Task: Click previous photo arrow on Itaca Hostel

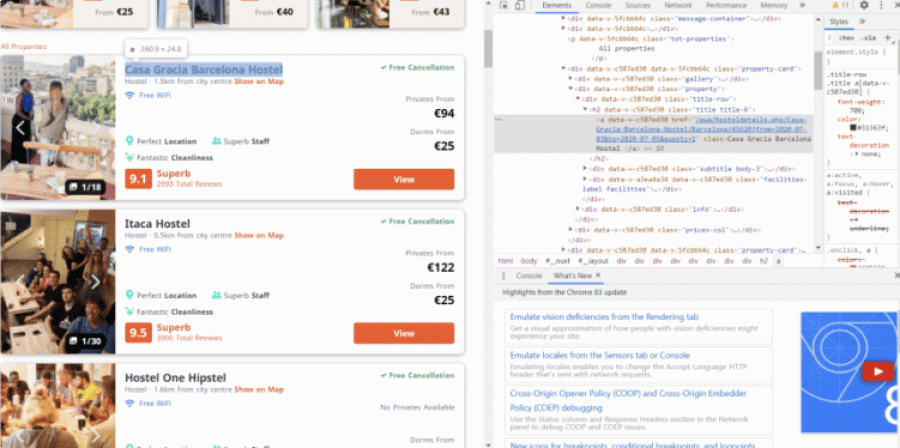Action: [x=20, y=282]
